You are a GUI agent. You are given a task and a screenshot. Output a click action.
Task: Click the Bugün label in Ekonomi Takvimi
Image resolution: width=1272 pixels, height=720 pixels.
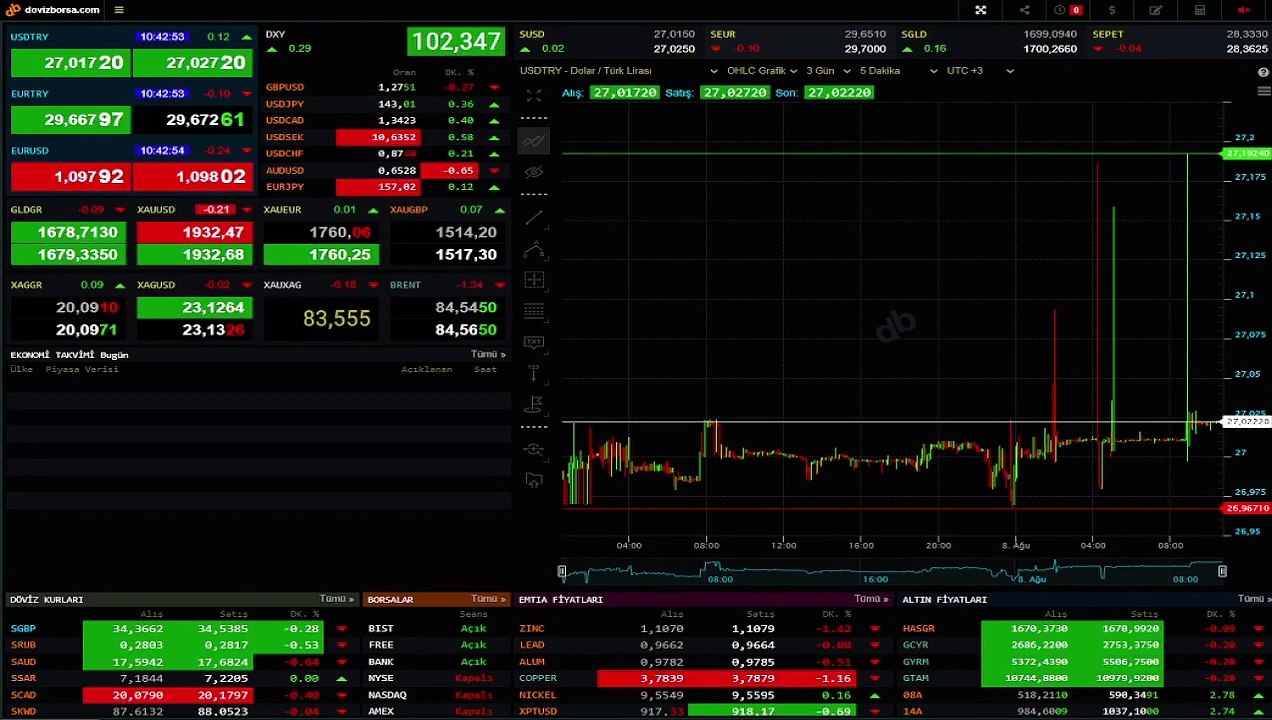point(114,355)
